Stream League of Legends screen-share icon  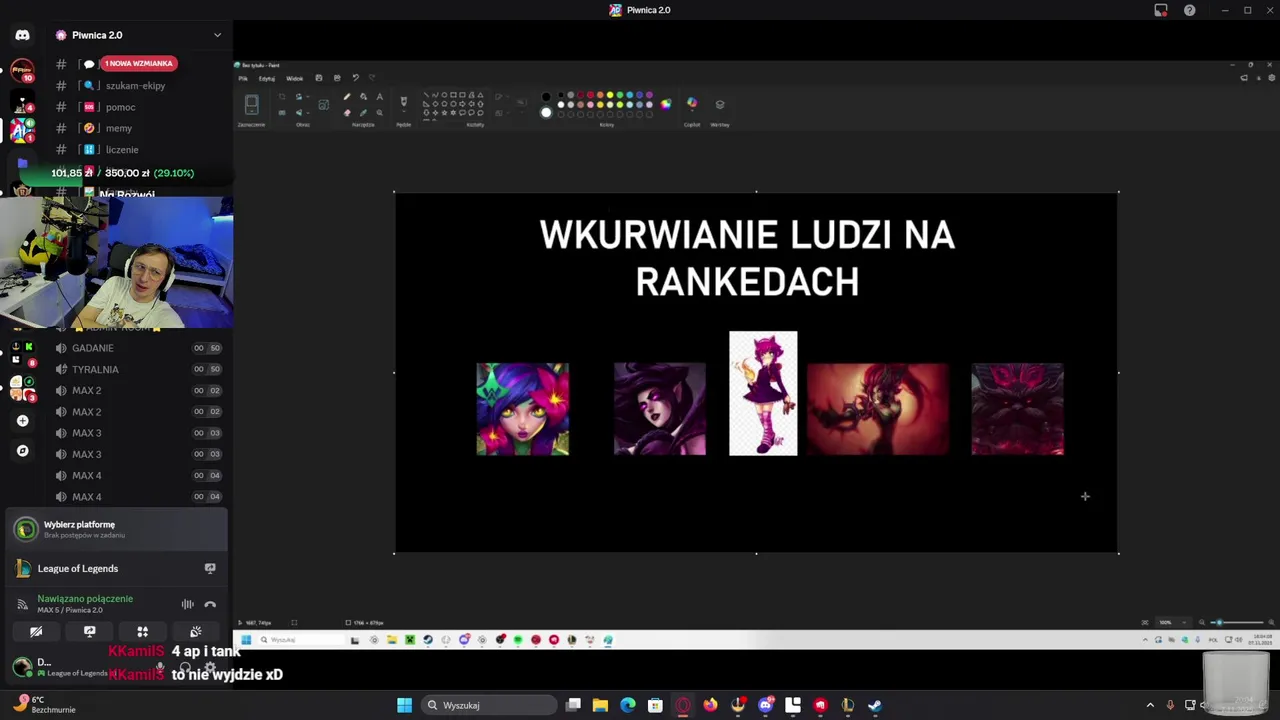pos(210,568)
